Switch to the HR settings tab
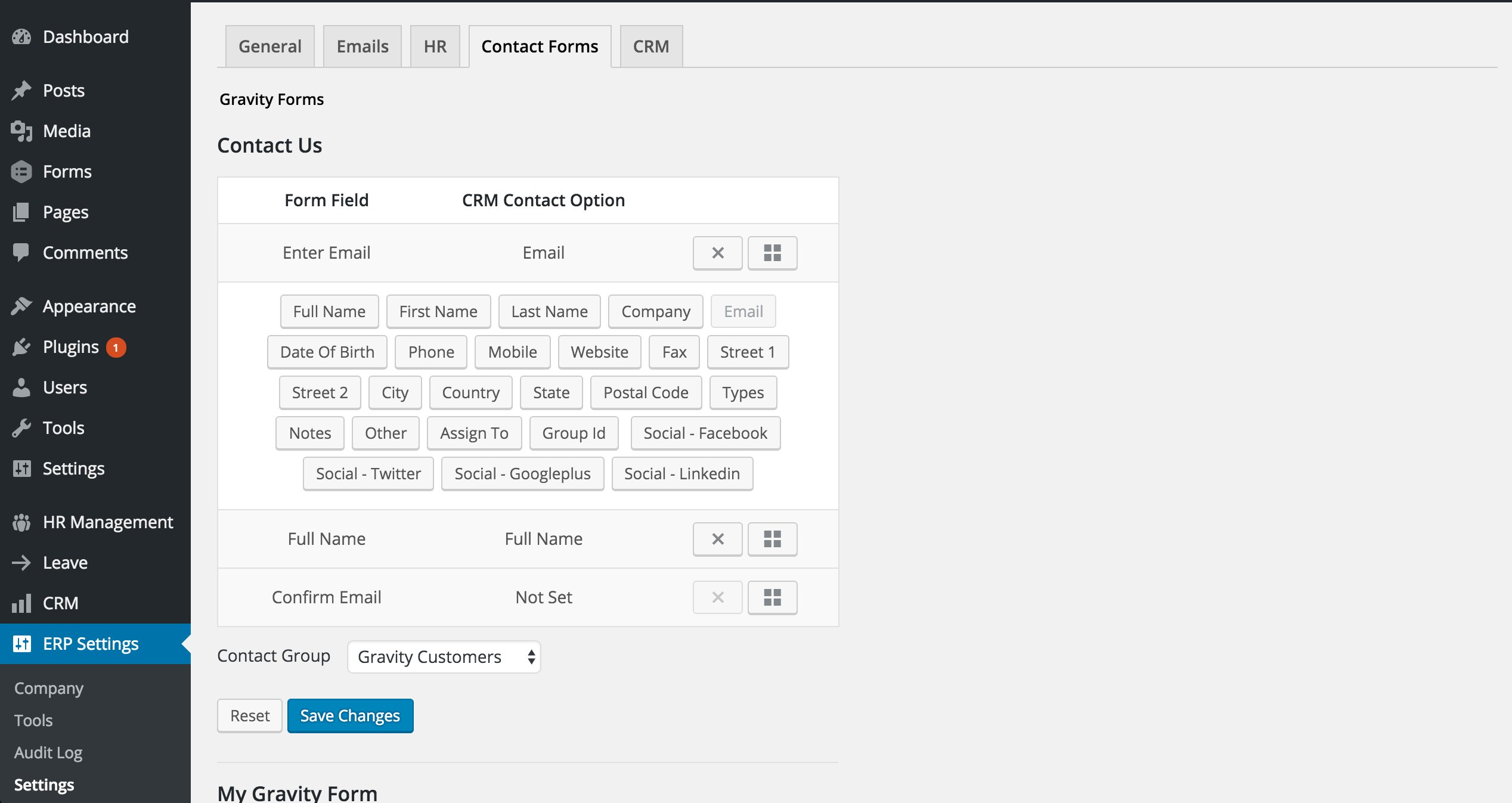 point(435,46)
